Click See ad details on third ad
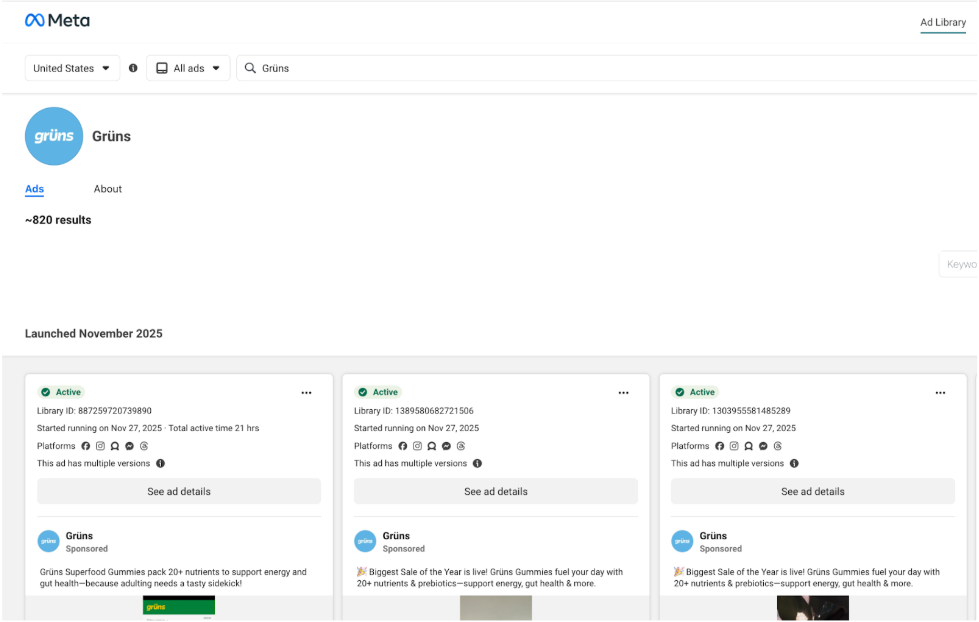 (813, 491)
